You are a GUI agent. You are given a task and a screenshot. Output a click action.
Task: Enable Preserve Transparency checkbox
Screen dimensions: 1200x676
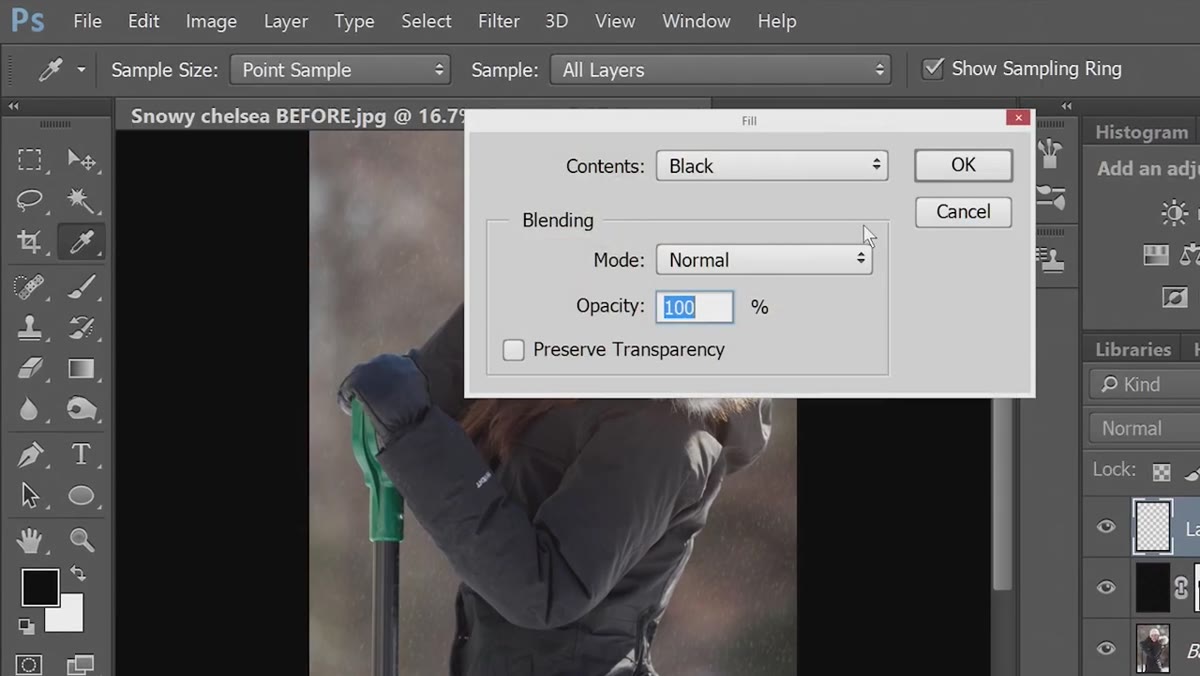(x=513, y=350)
